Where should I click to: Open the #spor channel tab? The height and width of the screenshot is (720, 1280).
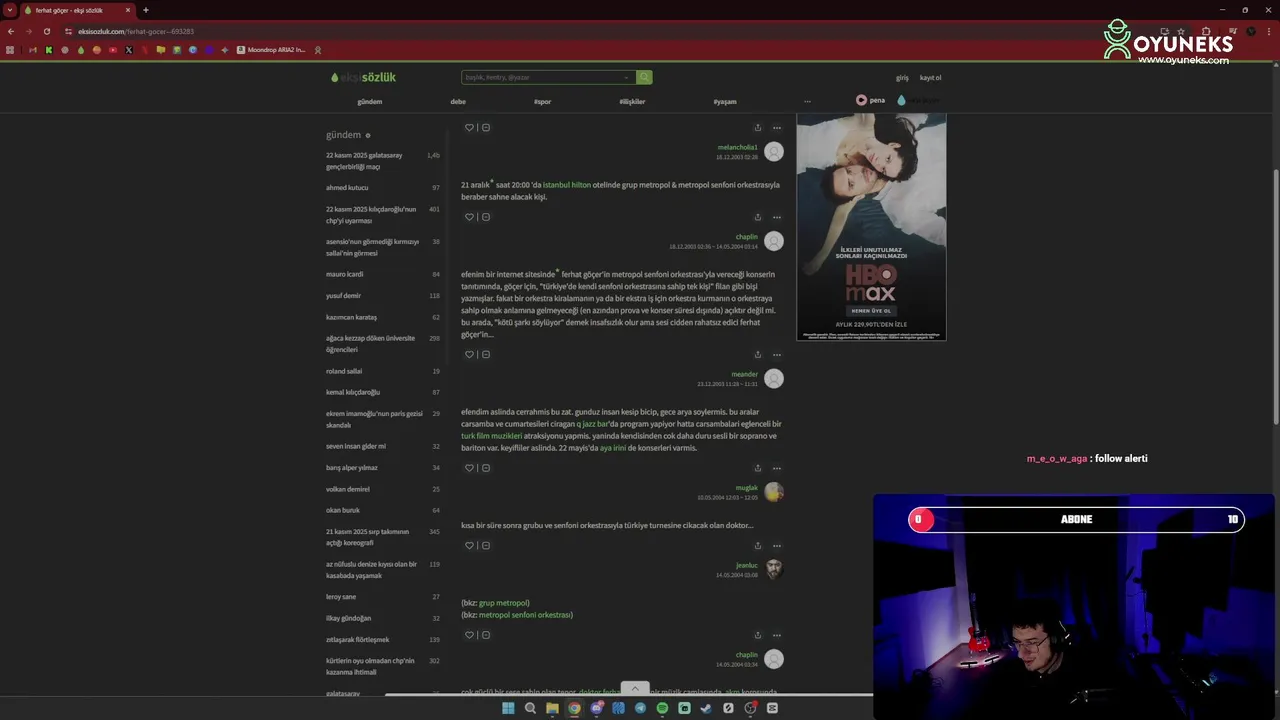(542, 101)
